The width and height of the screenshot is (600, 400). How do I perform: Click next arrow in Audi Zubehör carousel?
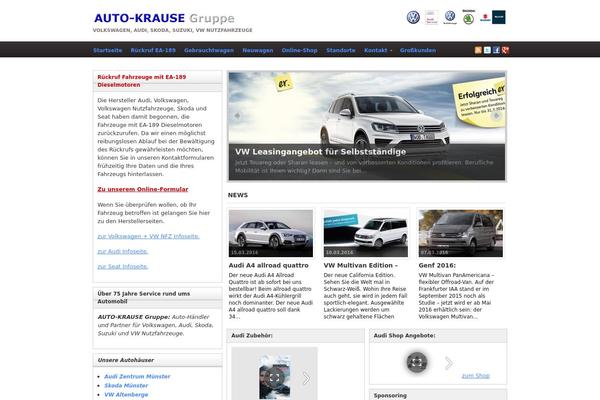306,378
